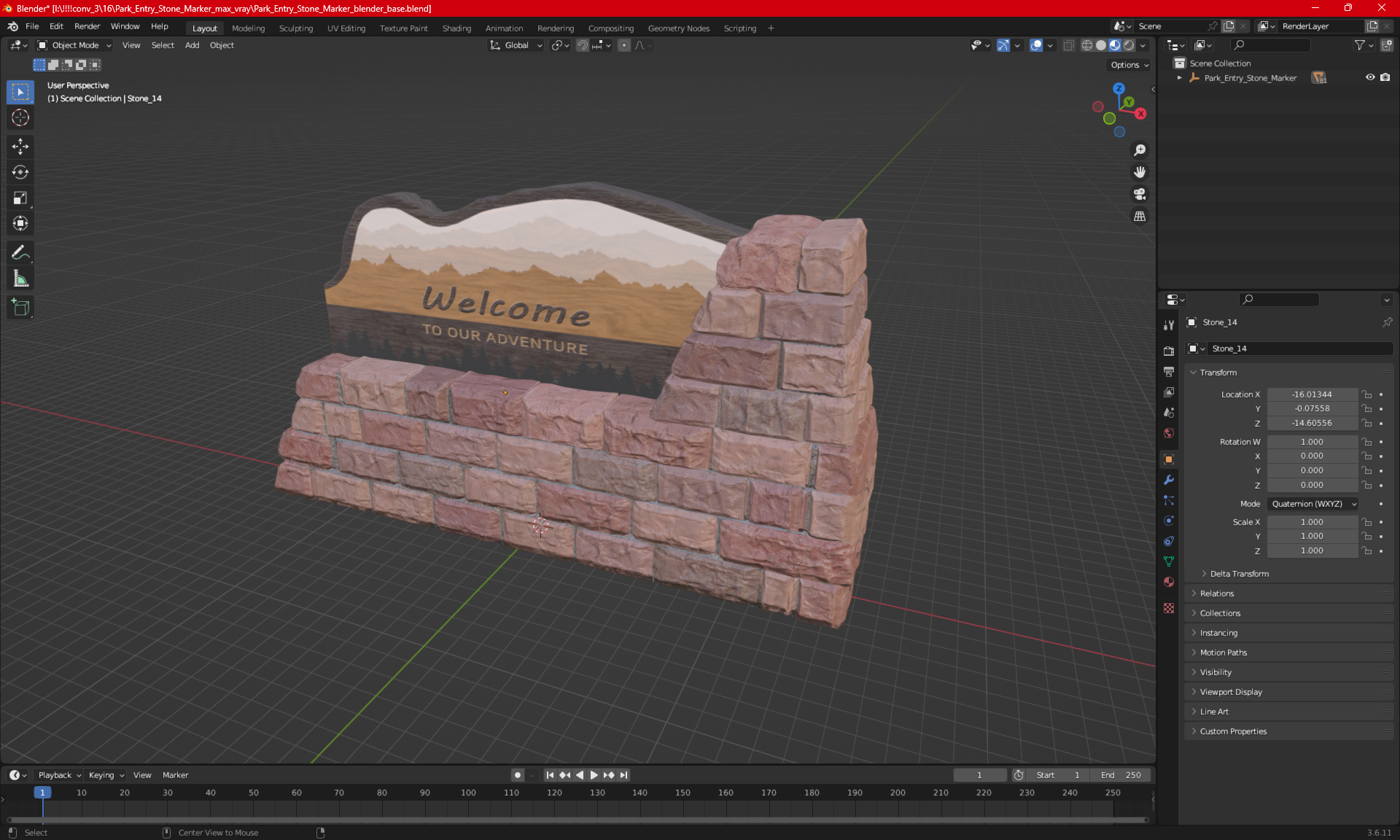Screen dimensions: 1400x840
Task: Select the Add Cube tool
Action: click(20, 308)
